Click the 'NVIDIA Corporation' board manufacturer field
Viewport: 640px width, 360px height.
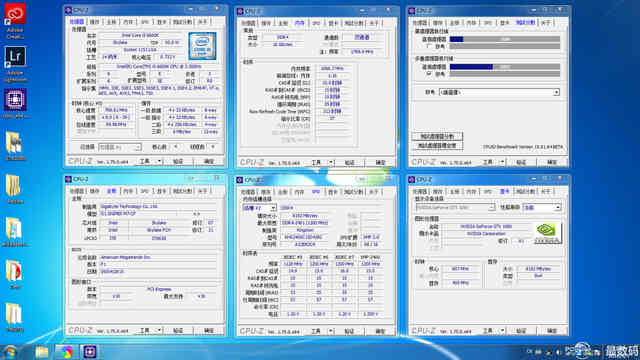(486, 234)
